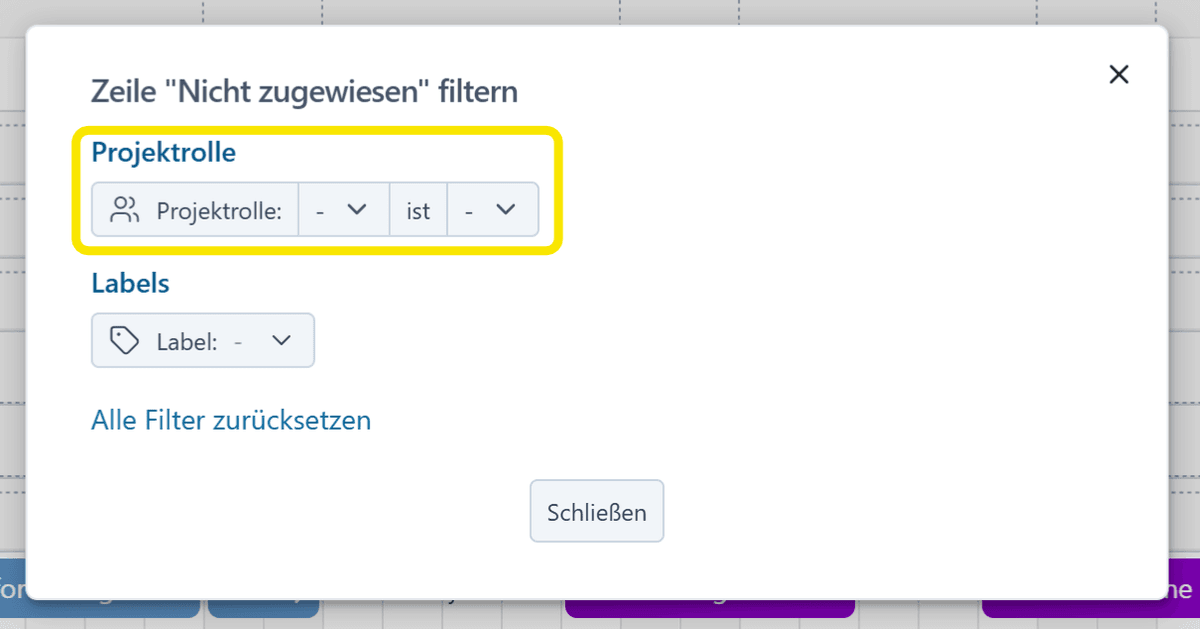
Task: Click the "Projektrolle:" text in filter chip
Action: click(x=220, y=210)
